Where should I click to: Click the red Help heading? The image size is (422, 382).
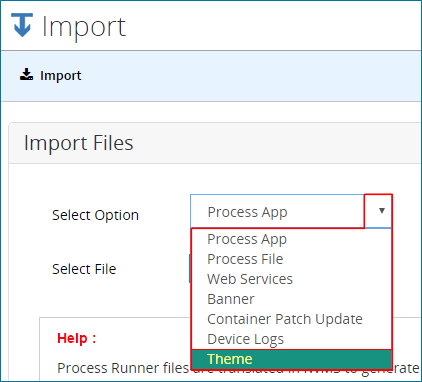tap(77, 338)
